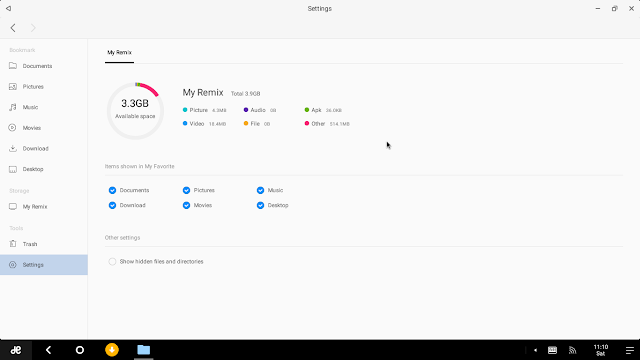Go forward using the right chevron arrow
Viewport: 640px width, 360px height.
[33, 28]
